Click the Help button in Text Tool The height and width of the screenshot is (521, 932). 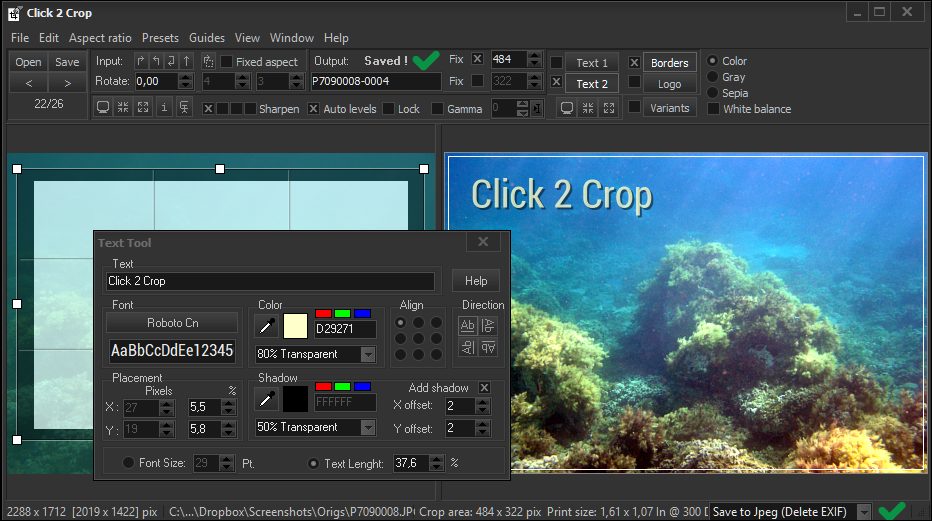(476, 280)
